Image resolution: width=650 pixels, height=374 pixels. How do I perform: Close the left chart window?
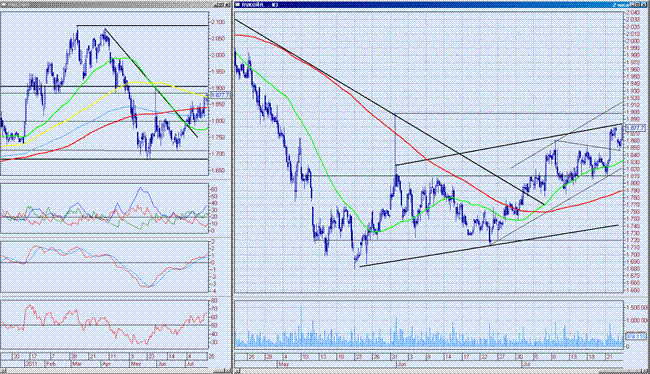click(x=228, y=5)
